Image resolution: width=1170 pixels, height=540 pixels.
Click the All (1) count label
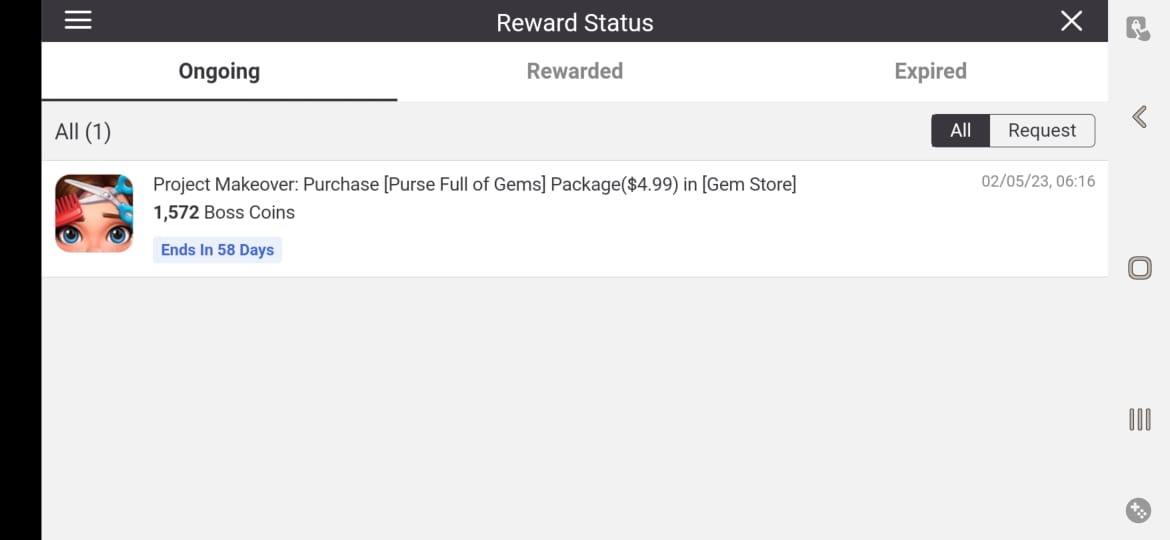pos(83,132)
